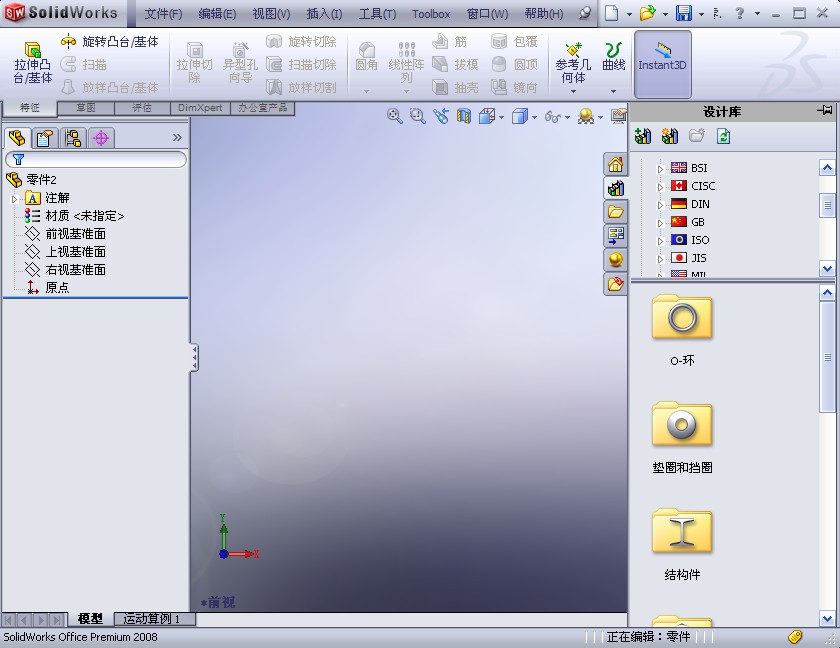Open the 异型孔向导 Hole Wizard
Viewport: 840px width, 648px height.
click(x=239, y=64)
